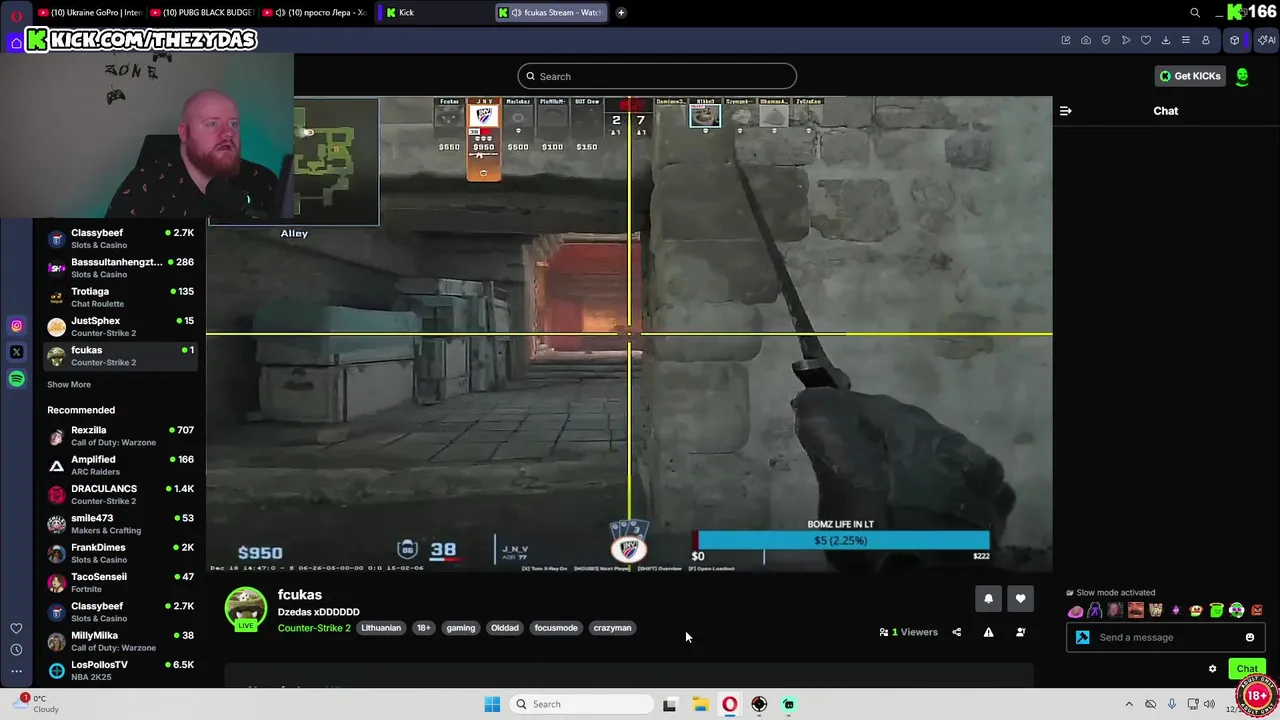This screenshot has width=1280, height=720.
Task: Open the shield privacy protection icon
Action: click(1106, 40)
